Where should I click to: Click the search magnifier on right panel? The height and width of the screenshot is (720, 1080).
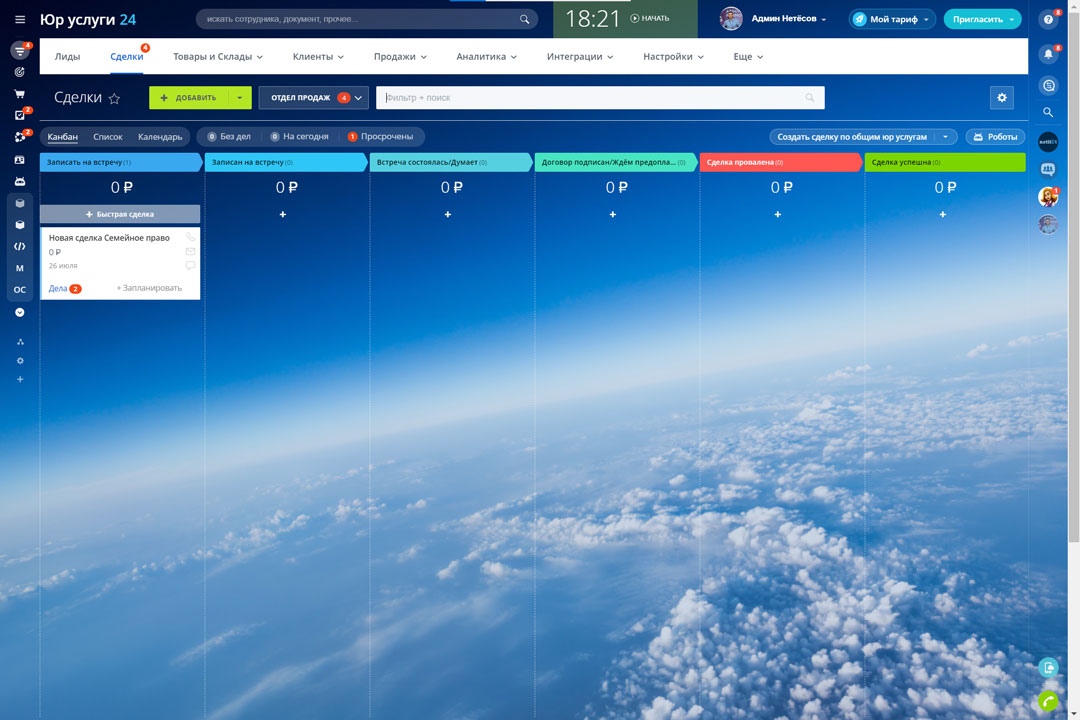pyautogui.click(x=1048, y=112)
